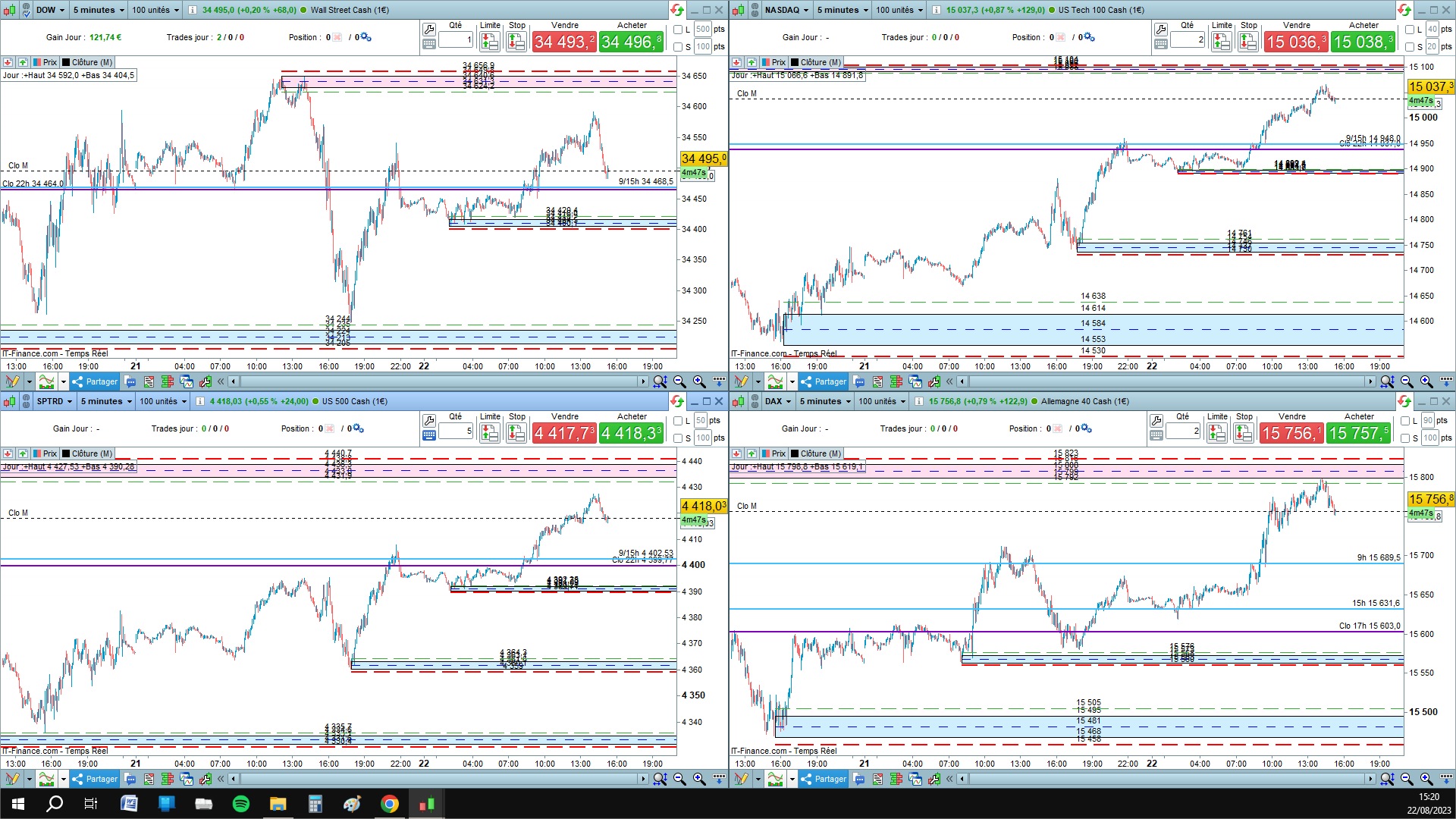Image resolution: width=1456 pixels, height=819 pixels.
Task: Check the L checkbox on SPTRD panel
Action: (x=679, y=421)
